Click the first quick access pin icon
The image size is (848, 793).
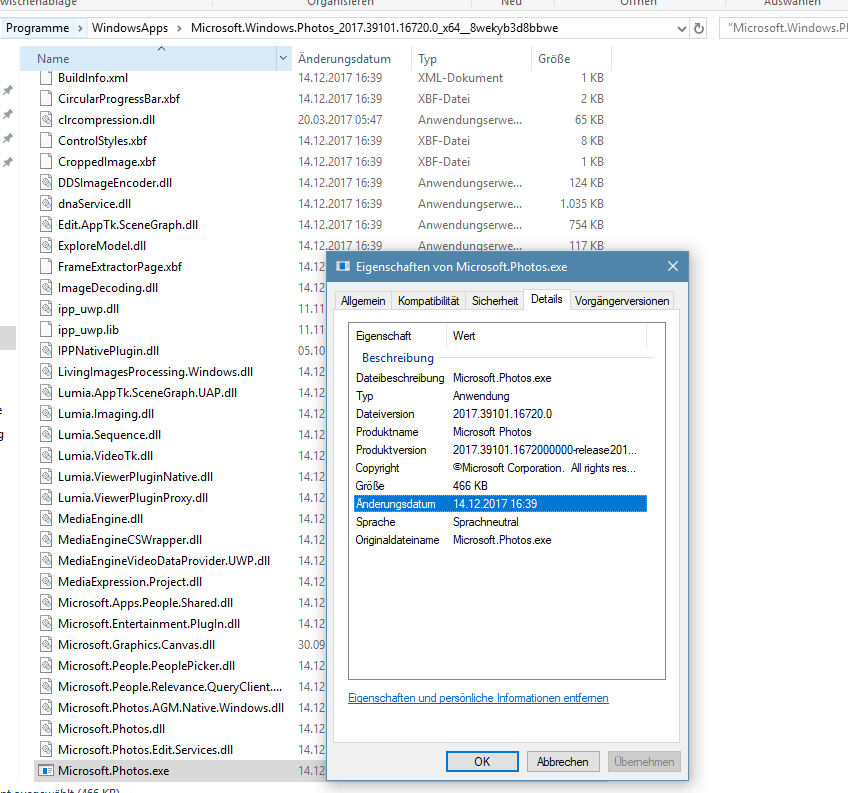coord(8,90)
